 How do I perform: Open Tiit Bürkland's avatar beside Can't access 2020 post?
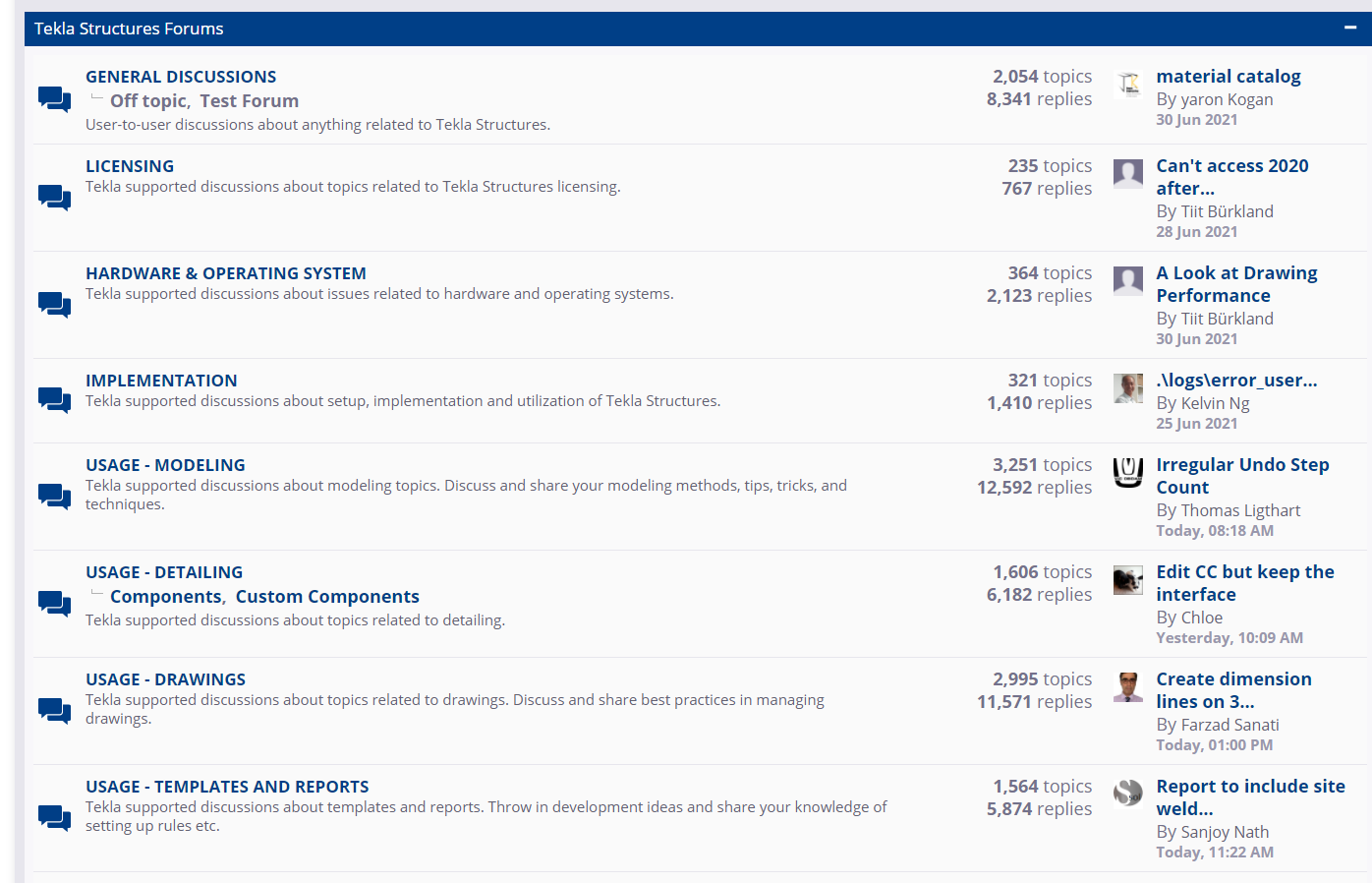click(x=1128, y=174)
